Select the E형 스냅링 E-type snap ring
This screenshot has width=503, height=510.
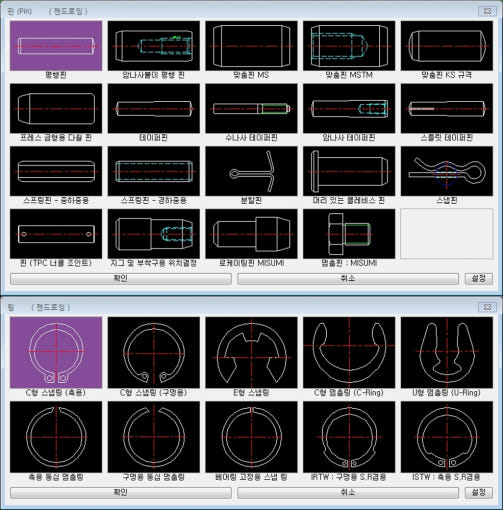[251, 353]
